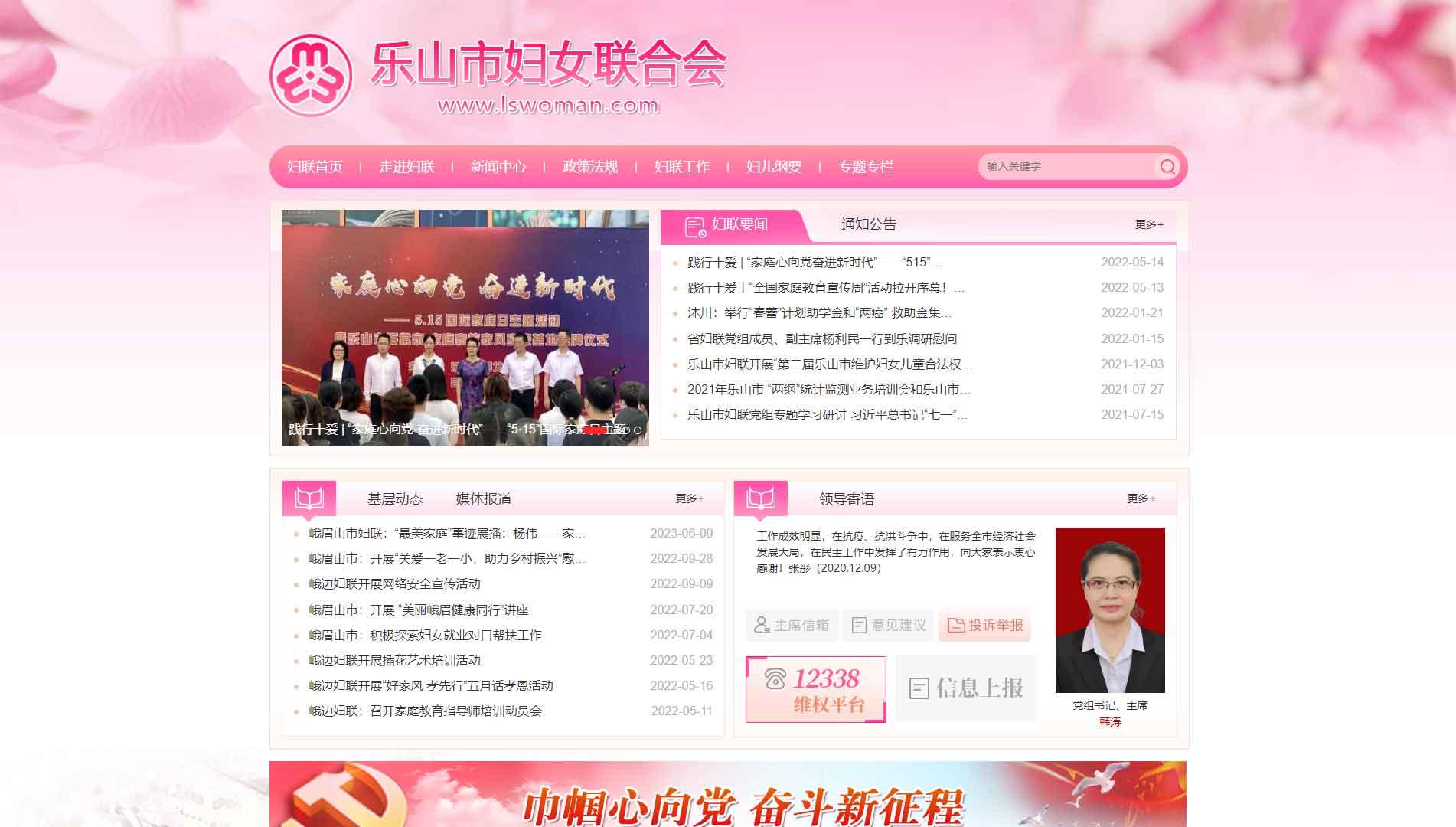Click the form icon on 信息上报
The width and height of the screenshot is (1456, 827).
(919, 688)
